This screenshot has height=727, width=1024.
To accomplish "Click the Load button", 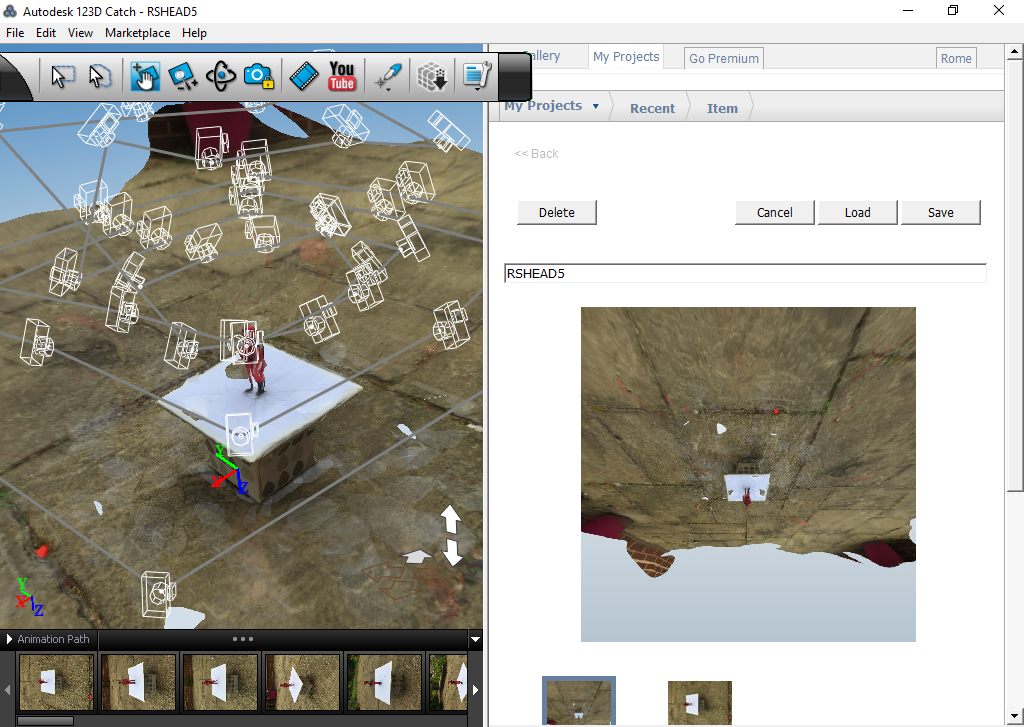I will pos(857,212).
